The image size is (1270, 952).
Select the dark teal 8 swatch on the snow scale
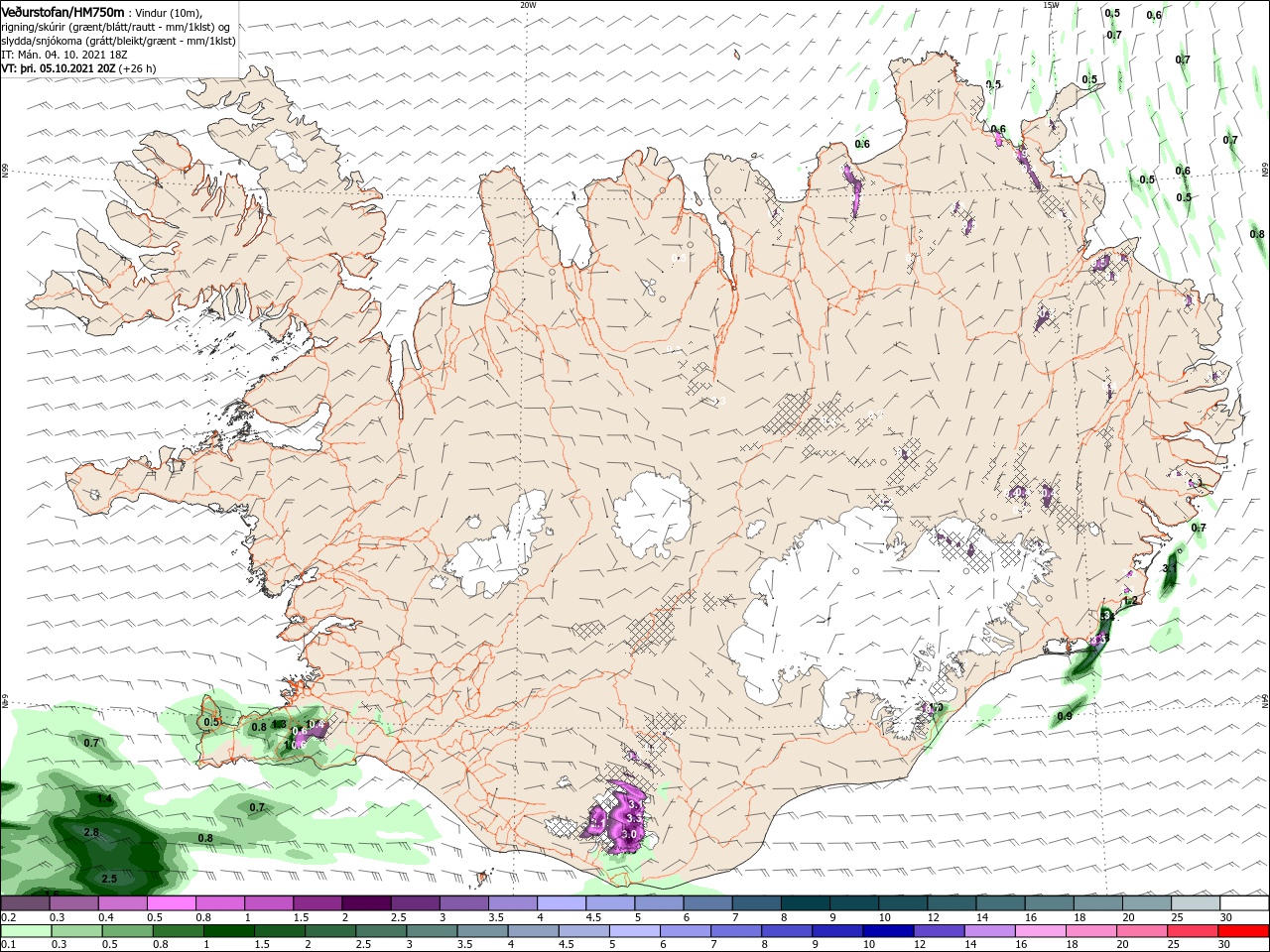click(805, 903)
